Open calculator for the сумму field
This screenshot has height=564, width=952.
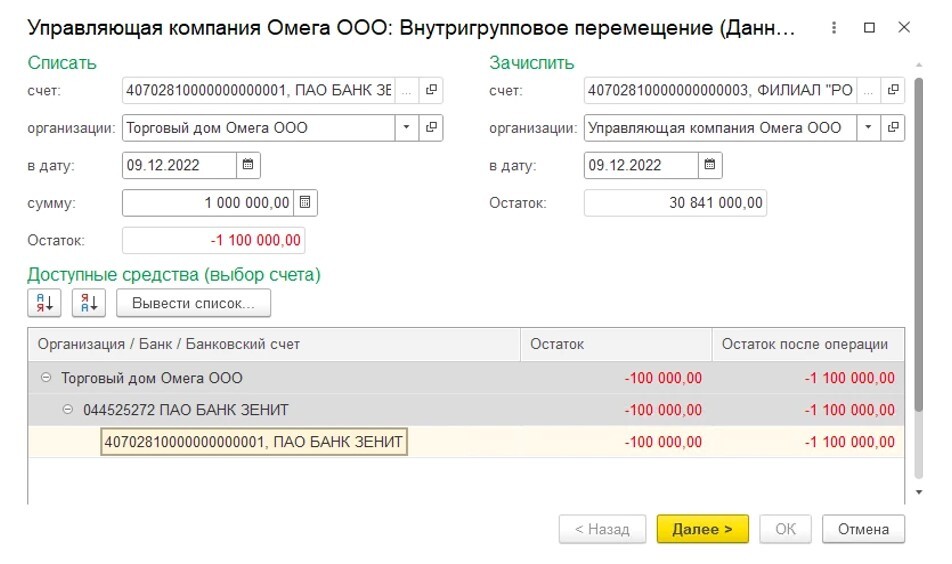(305, 203)
